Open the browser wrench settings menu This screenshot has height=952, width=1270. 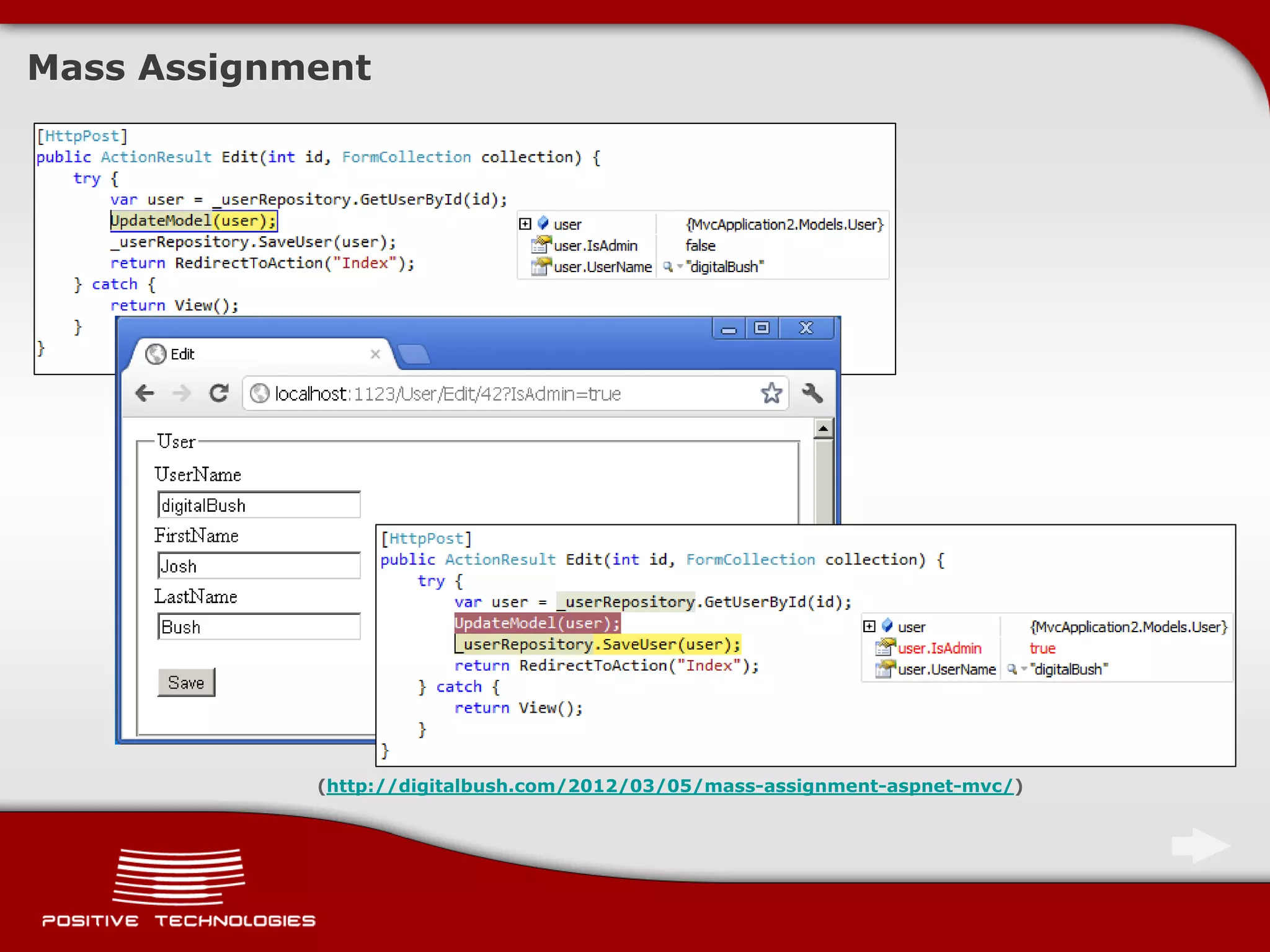pos(812,393)
